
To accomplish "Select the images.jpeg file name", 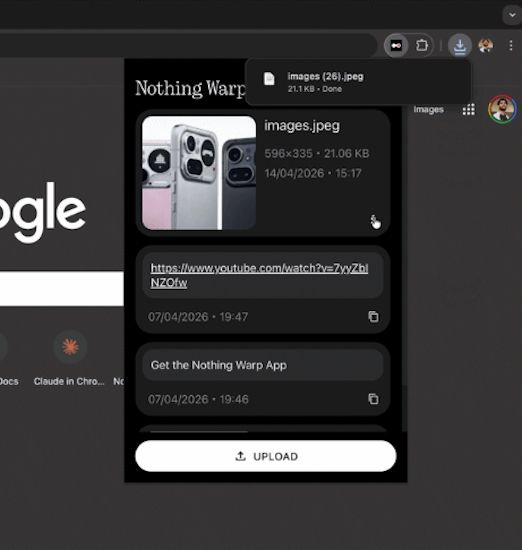I will coord(302,126).
